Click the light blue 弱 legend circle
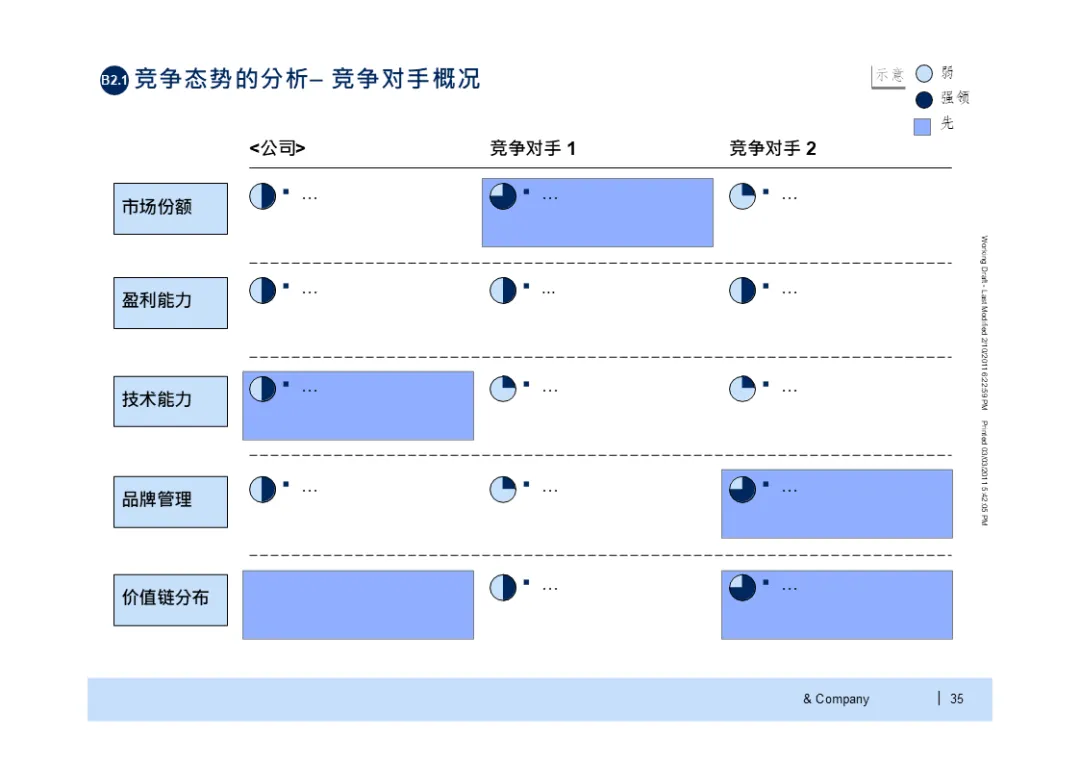 pyautogui.click(x=924, y=73)
